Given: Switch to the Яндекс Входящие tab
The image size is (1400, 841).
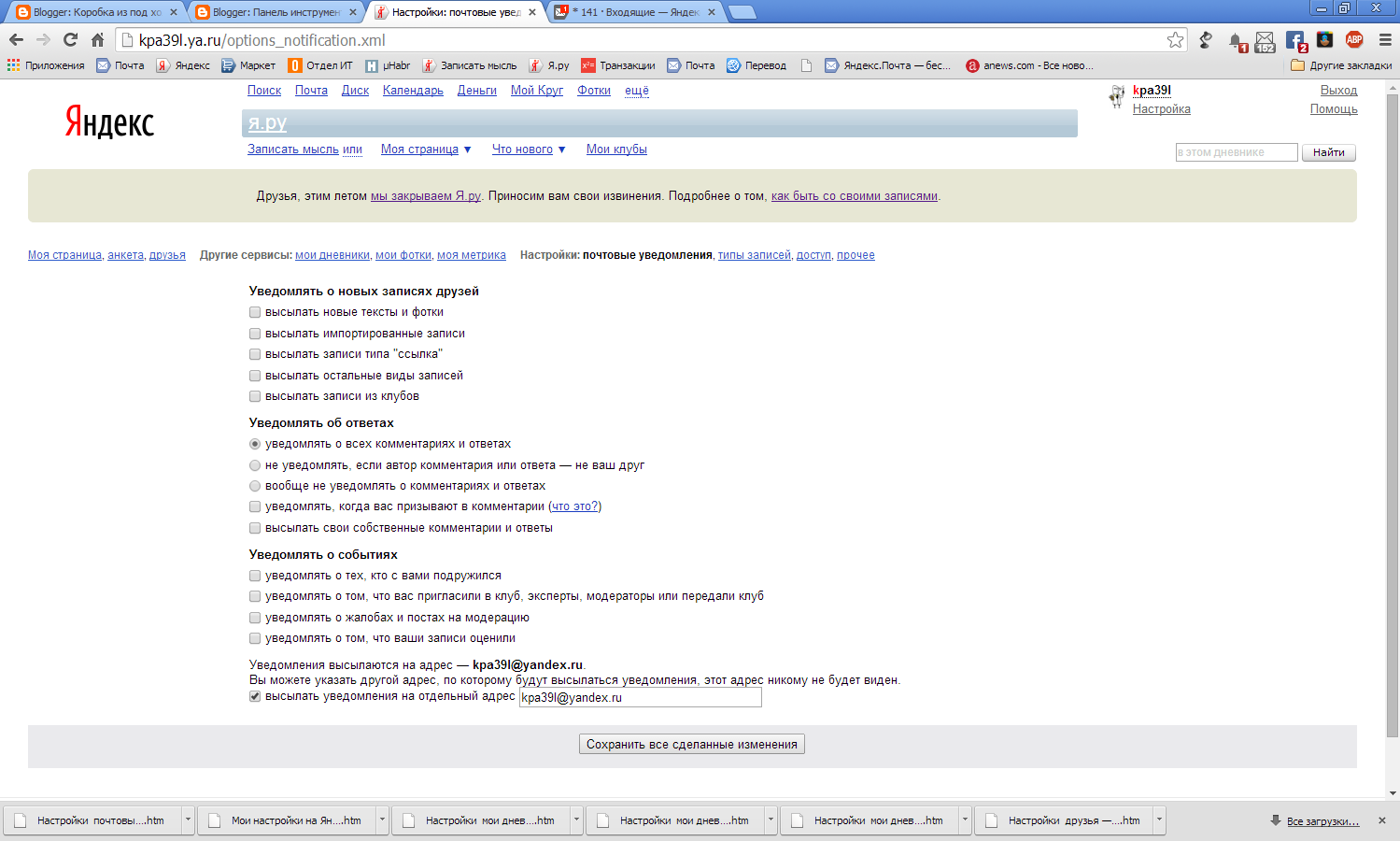Looking at the screenshot, I should 636,12.
